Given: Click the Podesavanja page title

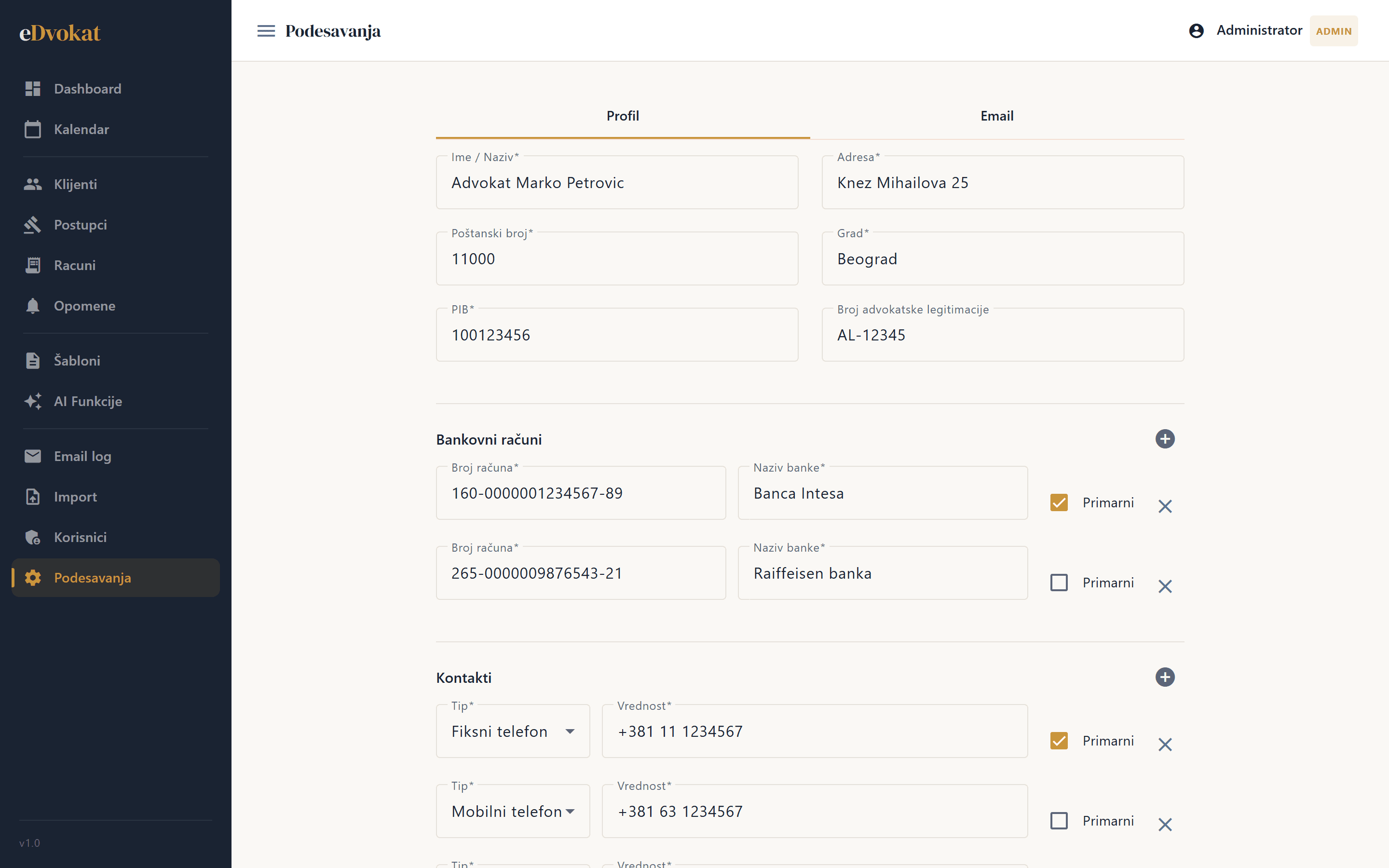Looking at the screenshot, I should [333, 31].
